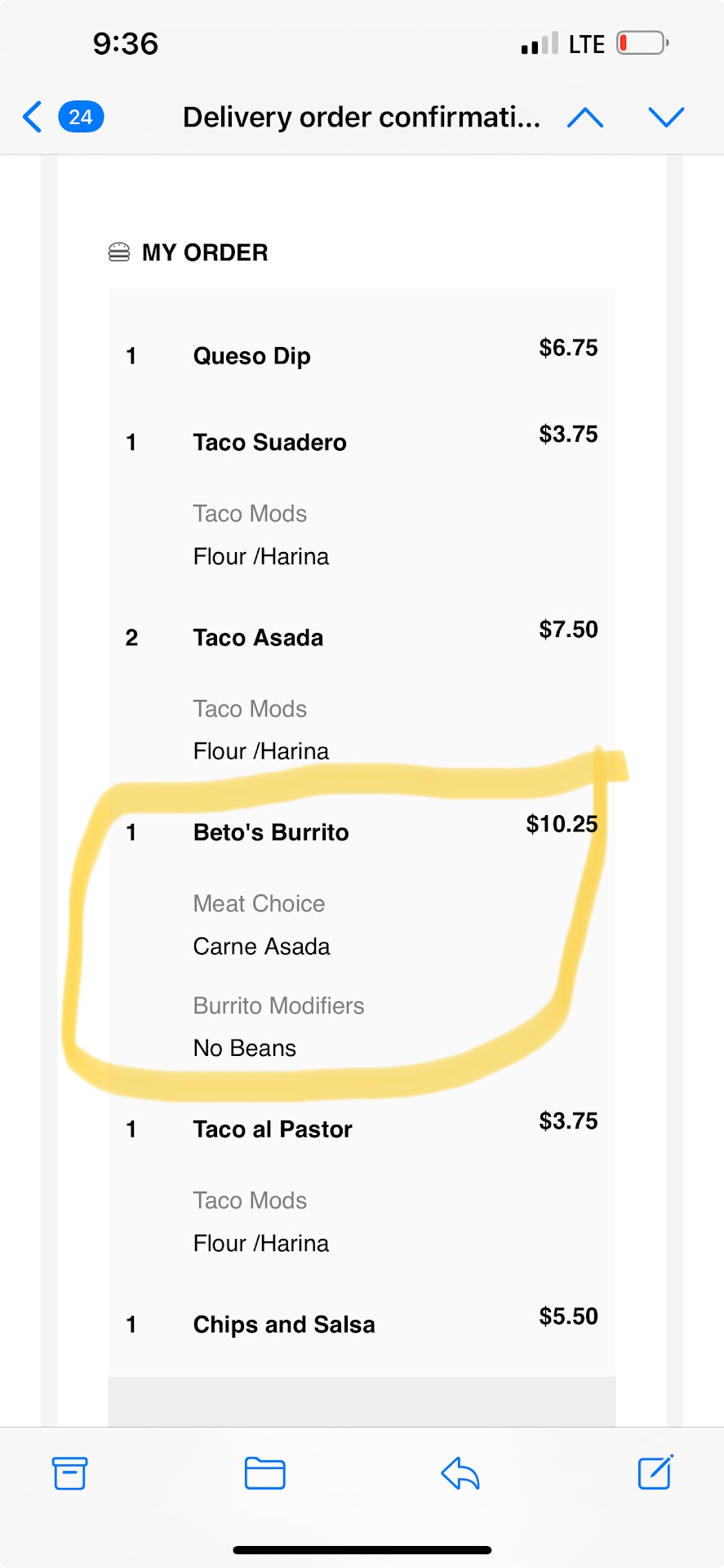724x1568 pixels.
Task: Compose a new message with pencil icon
Action: click(655, 1472)
